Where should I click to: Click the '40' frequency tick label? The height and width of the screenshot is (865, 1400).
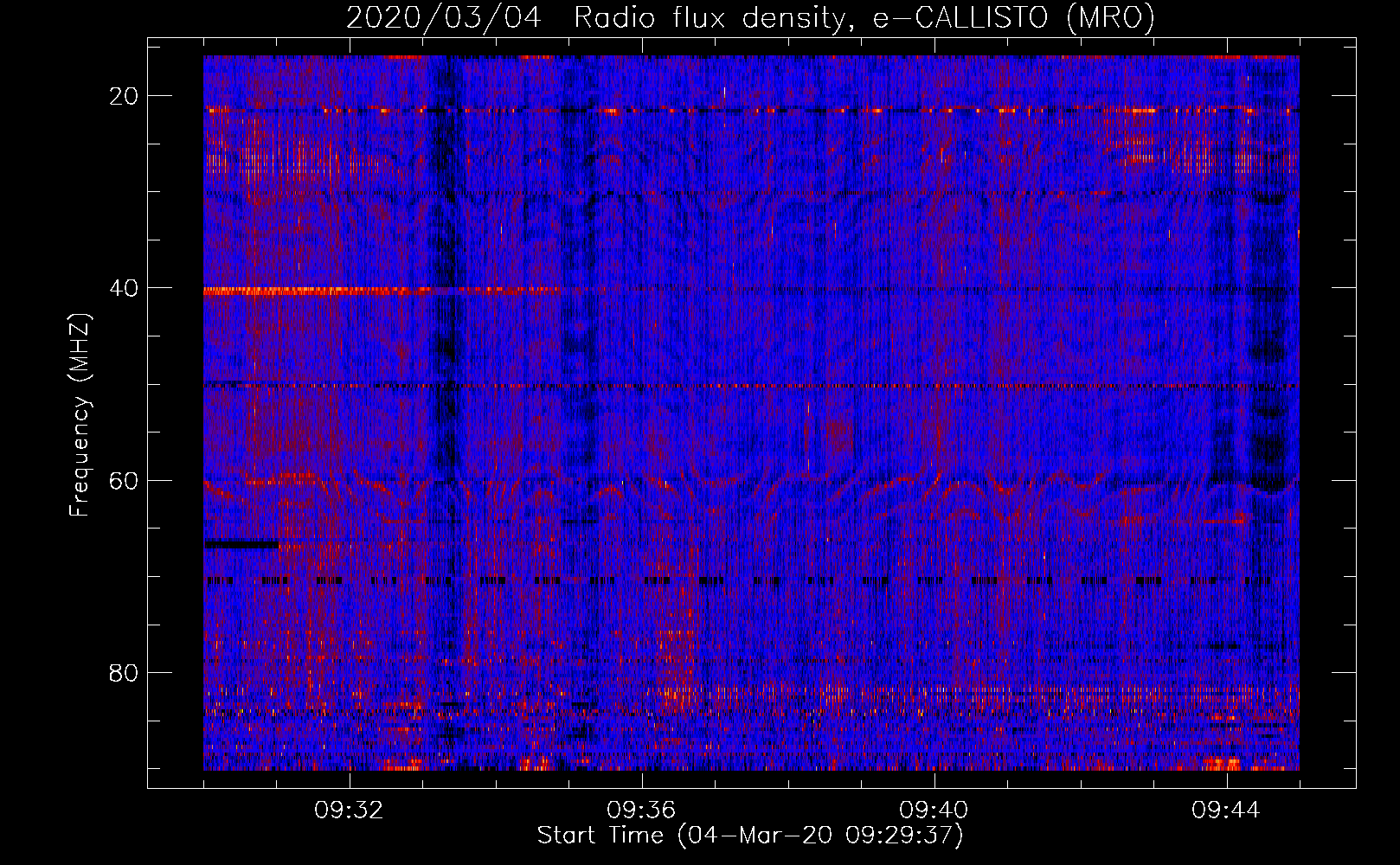124,288
